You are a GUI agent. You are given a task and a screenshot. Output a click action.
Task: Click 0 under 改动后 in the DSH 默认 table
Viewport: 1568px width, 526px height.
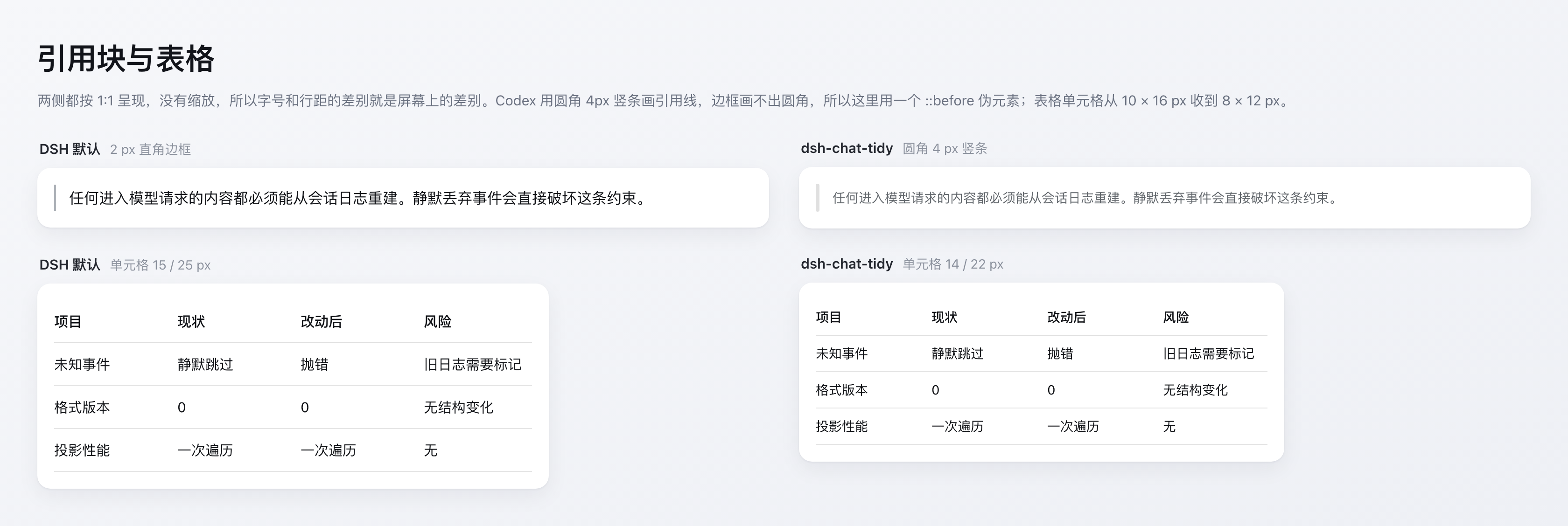pyautogui.click(x=305, y=408)
